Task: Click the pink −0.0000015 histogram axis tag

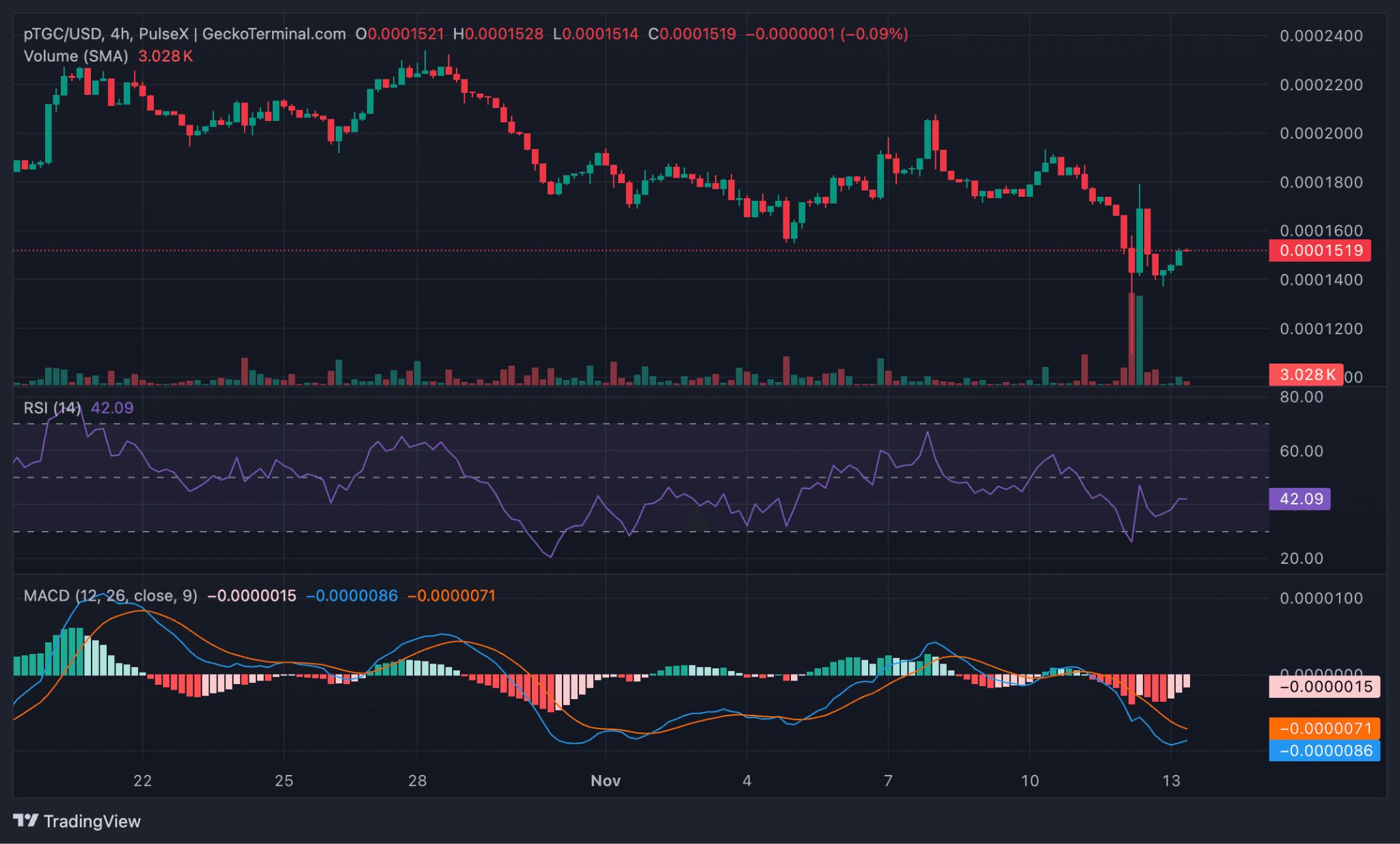Action: click(1324, 687)
